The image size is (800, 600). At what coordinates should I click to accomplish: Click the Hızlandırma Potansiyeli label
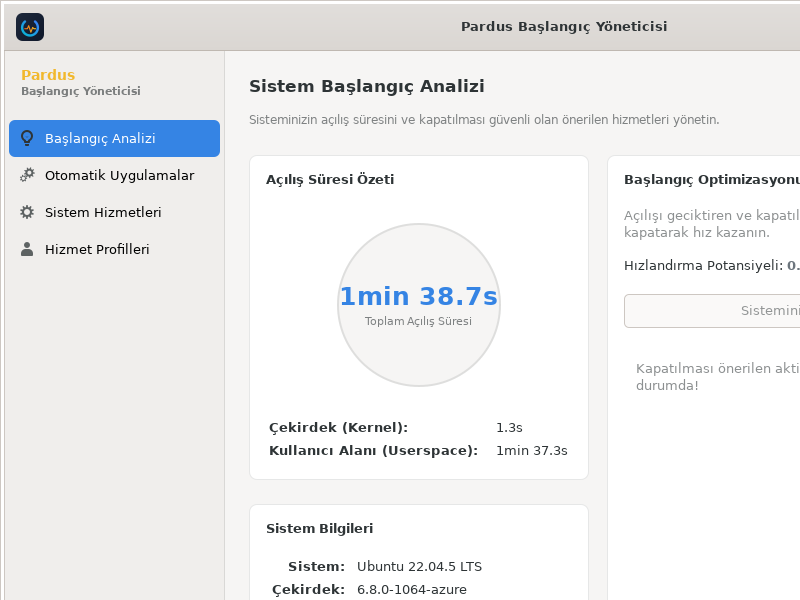(704, 266)
